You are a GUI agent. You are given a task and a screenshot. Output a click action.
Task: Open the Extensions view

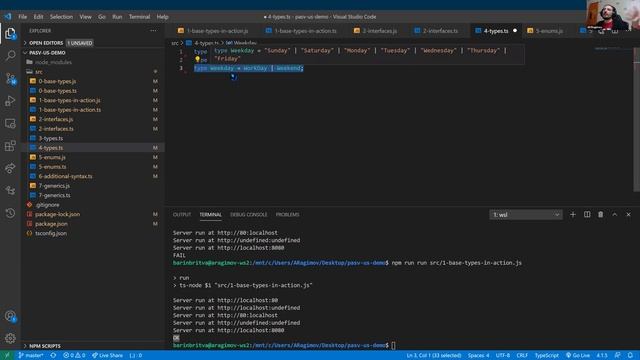tap(10, 146)
